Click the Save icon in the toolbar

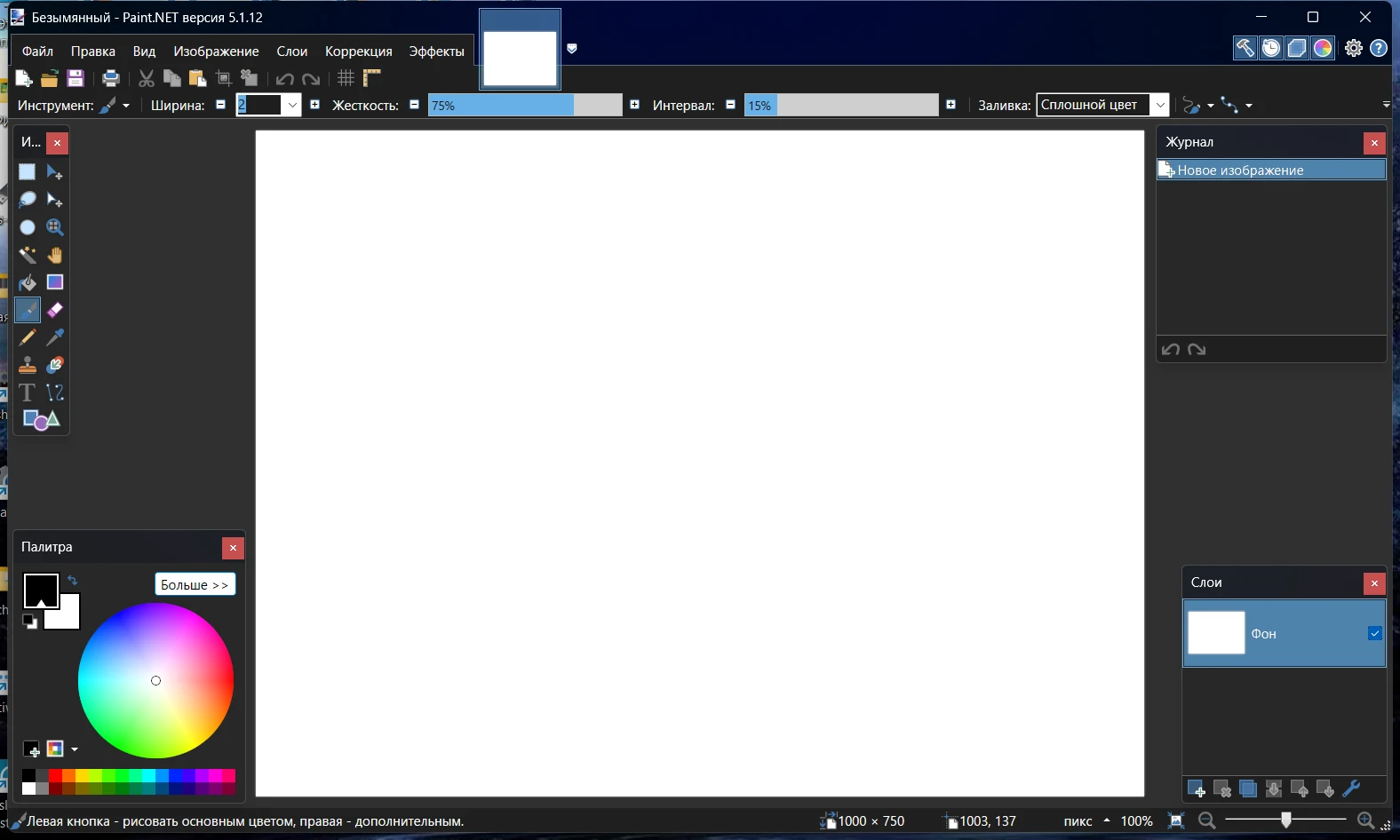(76, 78)
